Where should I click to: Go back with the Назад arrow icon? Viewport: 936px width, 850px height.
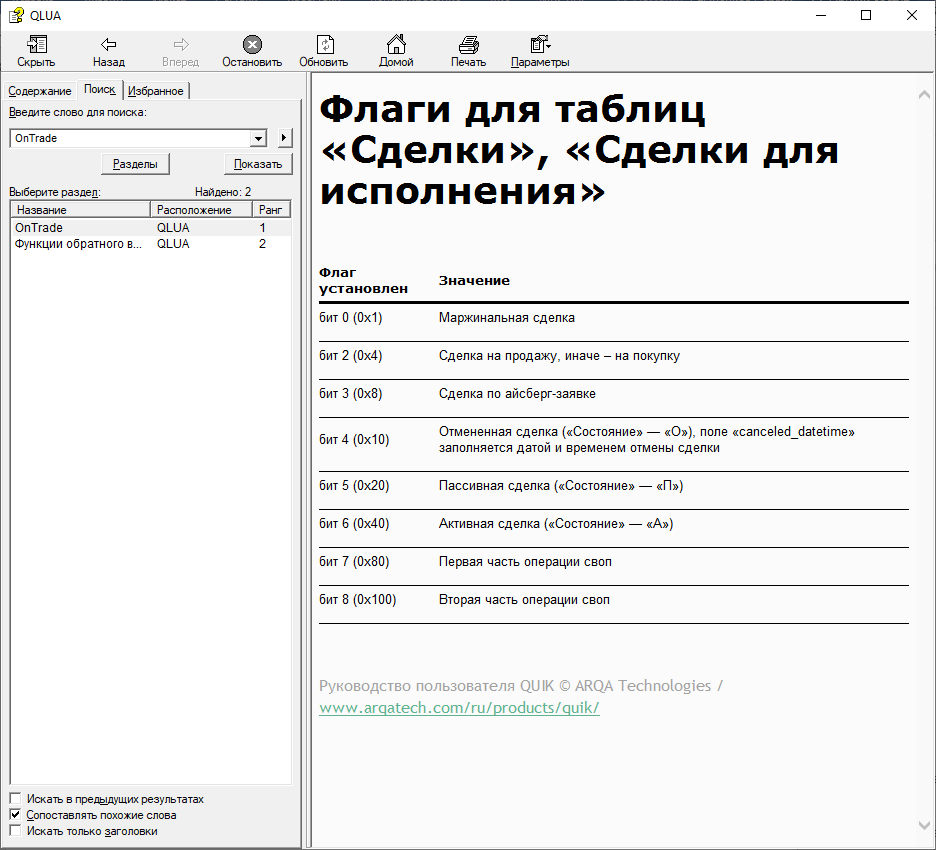point(109,45)
